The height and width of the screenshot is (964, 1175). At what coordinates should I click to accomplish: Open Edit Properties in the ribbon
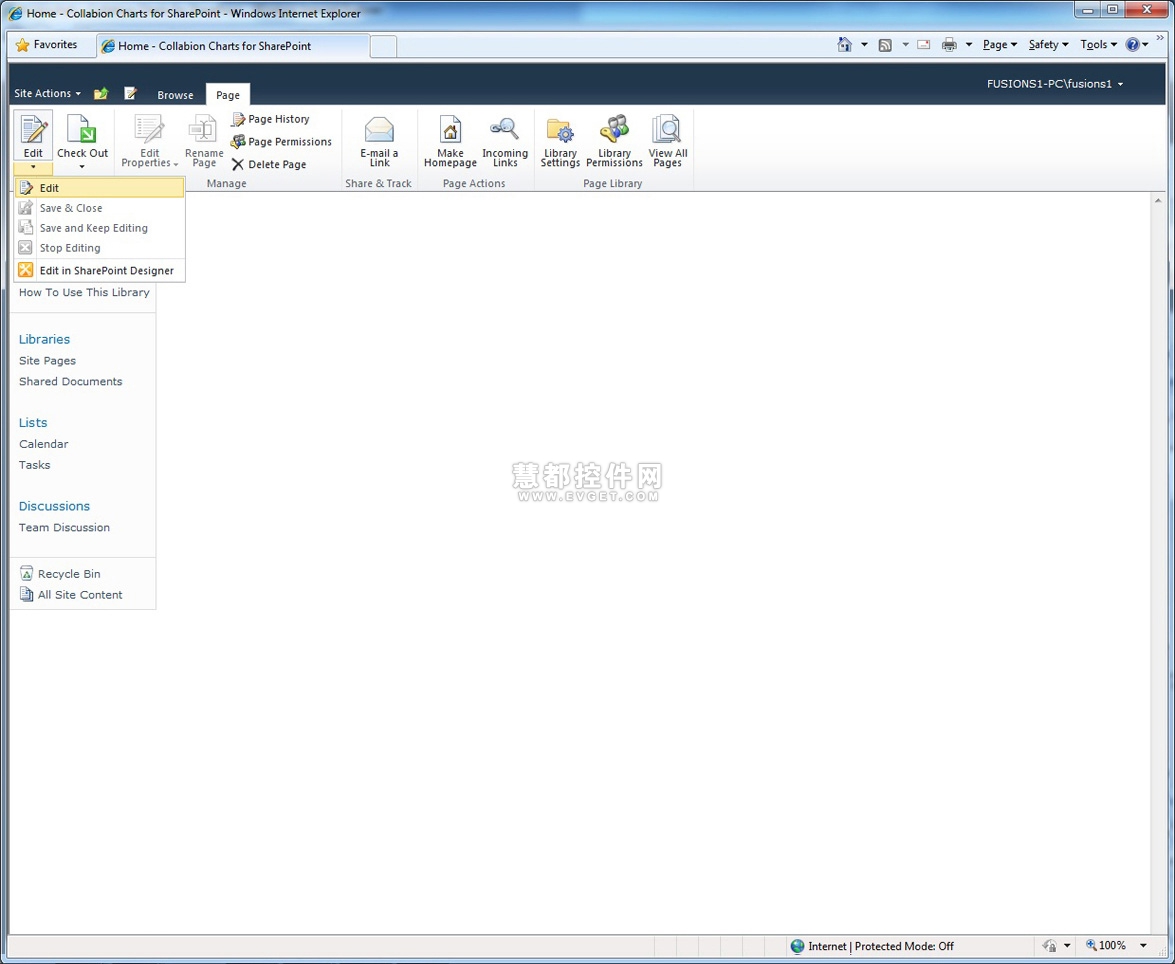(150, 141)
